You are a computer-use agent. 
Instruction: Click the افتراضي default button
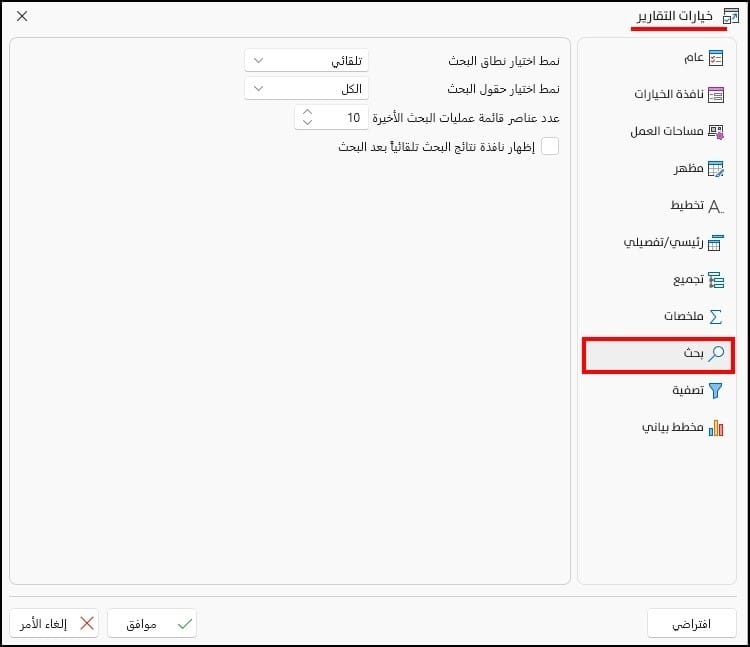[692, 624]
